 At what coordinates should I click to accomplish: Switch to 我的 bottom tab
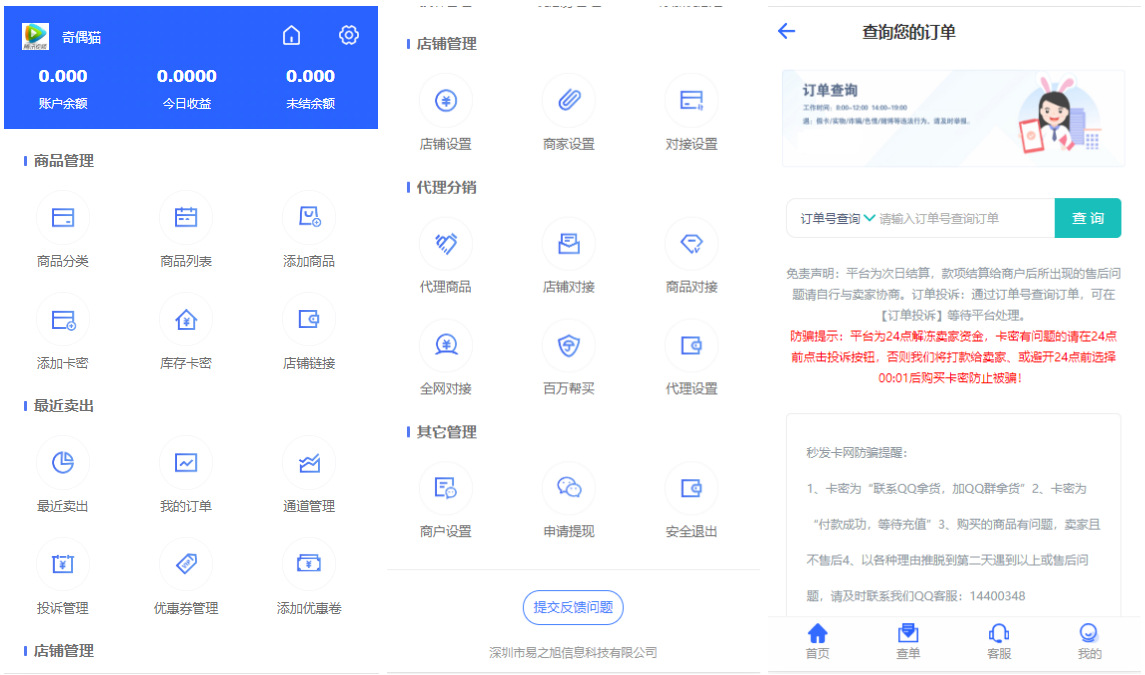(1090, 641)
